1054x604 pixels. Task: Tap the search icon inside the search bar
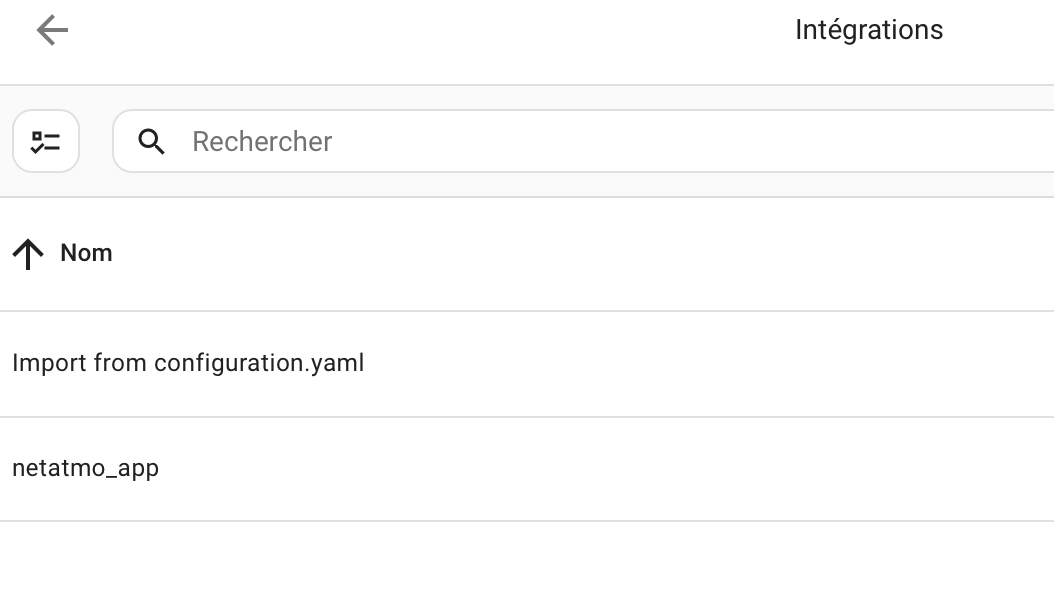pos(152,142)
